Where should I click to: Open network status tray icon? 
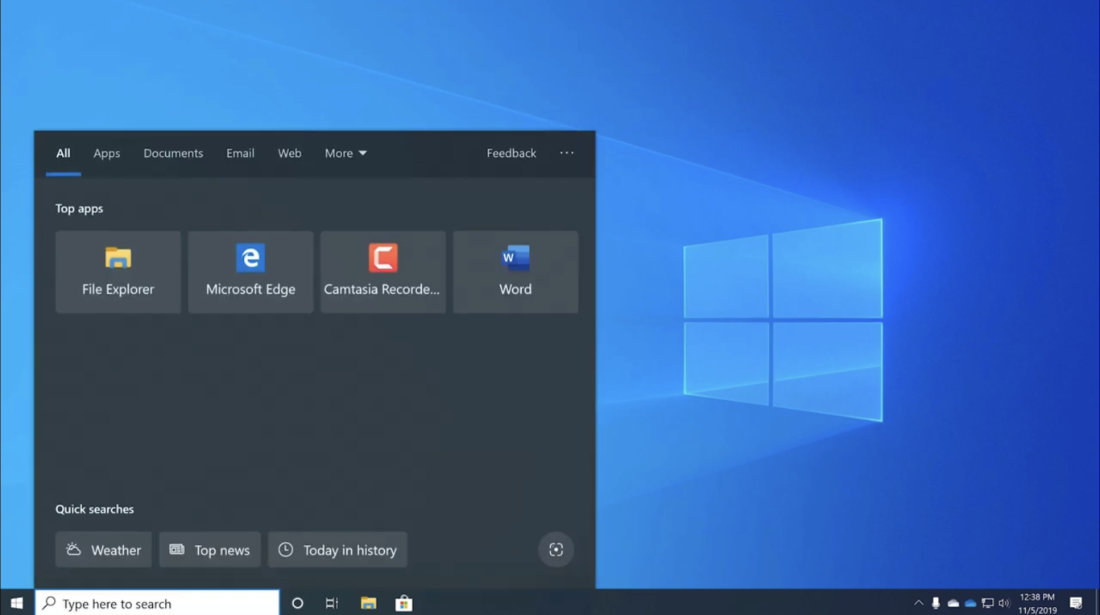pos(988,603)
